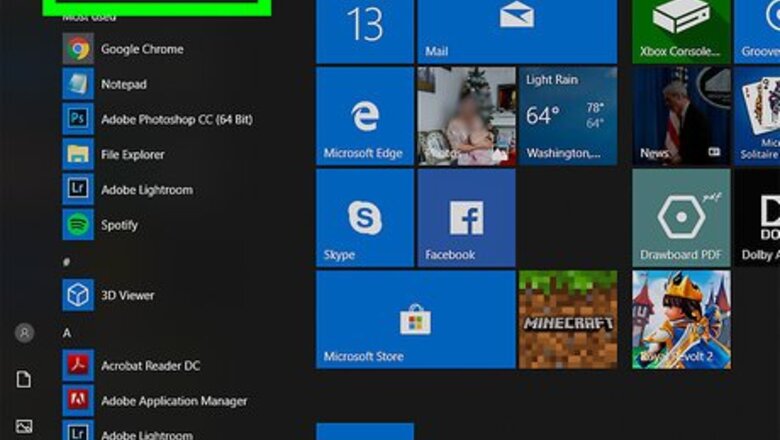Image resolution: width=780 pixels, height=440 pixels.
Task: Open the Groove Music tile
Action: 757,31
